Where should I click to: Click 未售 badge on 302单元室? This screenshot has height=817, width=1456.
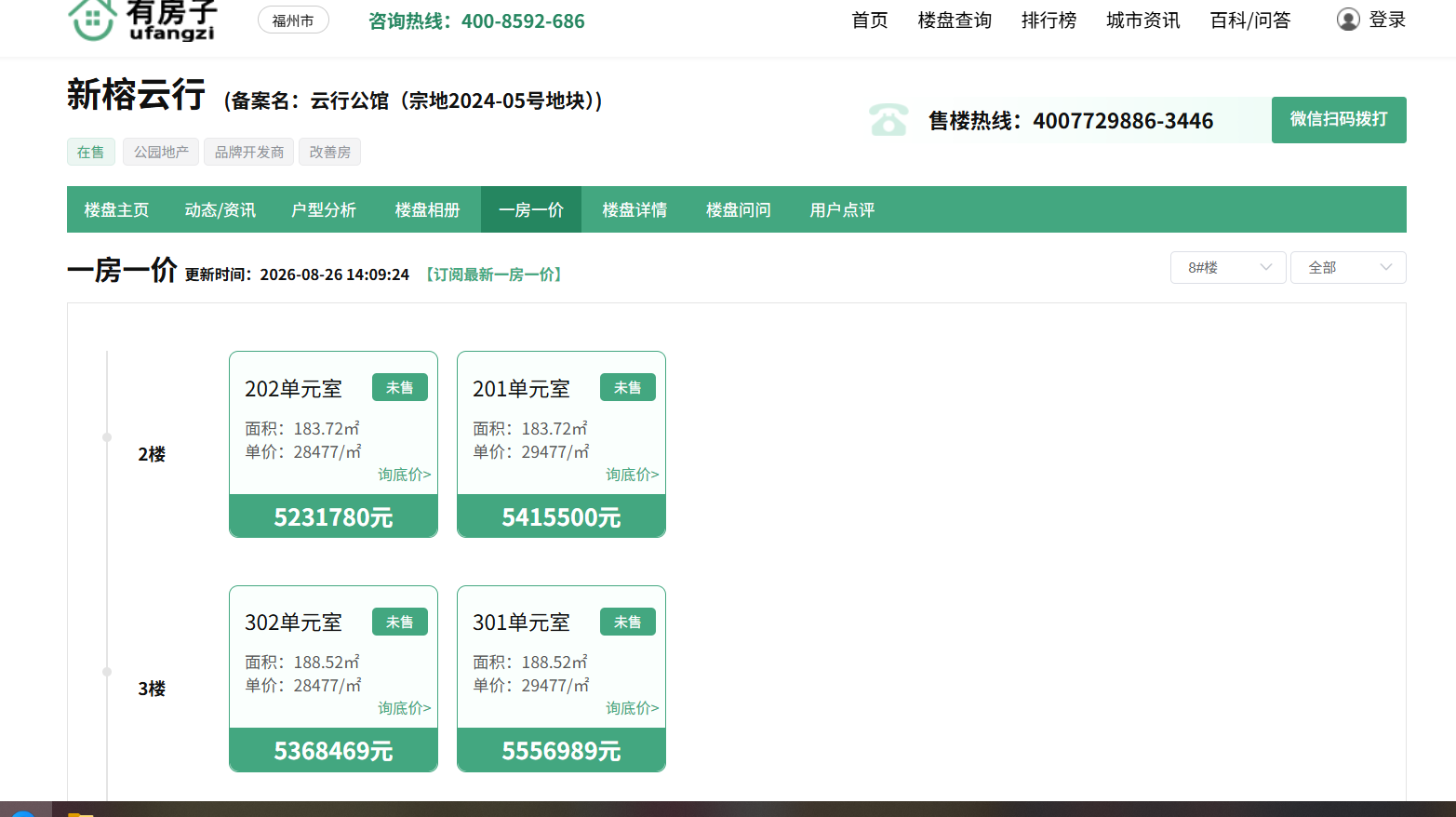pyautogui.click(x=400, y=622)
